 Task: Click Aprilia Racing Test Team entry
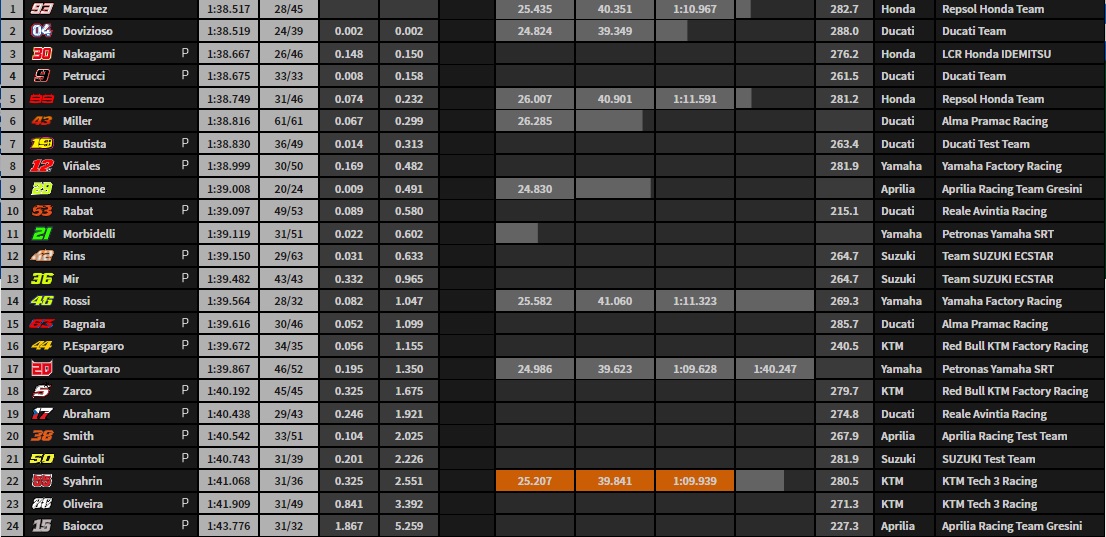tap(1004, 436)
